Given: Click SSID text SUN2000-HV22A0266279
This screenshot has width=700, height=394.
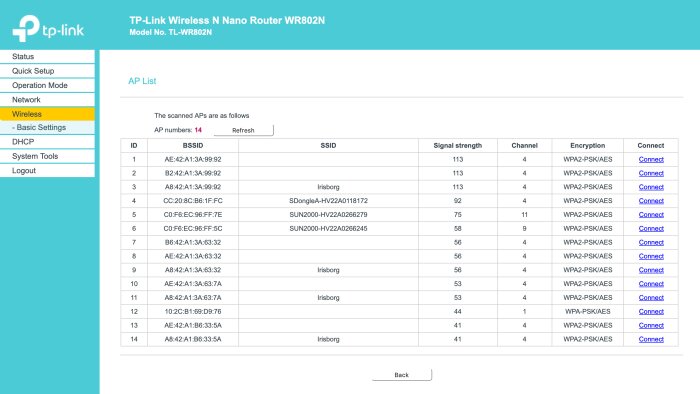Looking at the screenshot, I should [328, 215].
